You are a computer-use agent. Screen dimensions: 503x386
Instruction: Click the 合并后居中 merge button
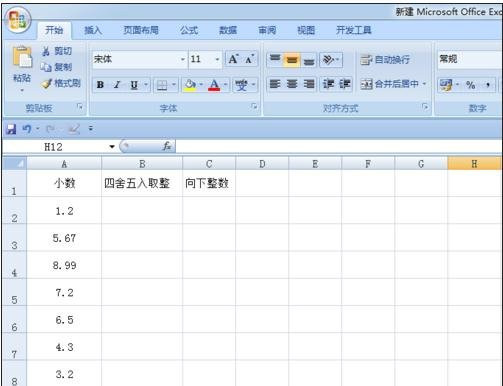(x=393, y=84)
